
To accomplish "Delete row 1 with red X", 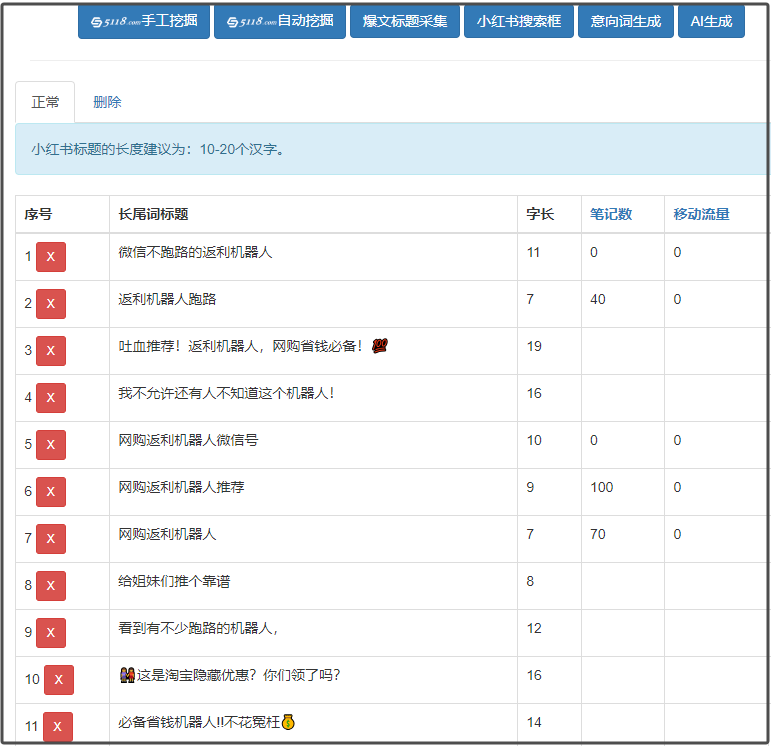I will [x=51, y=257].
